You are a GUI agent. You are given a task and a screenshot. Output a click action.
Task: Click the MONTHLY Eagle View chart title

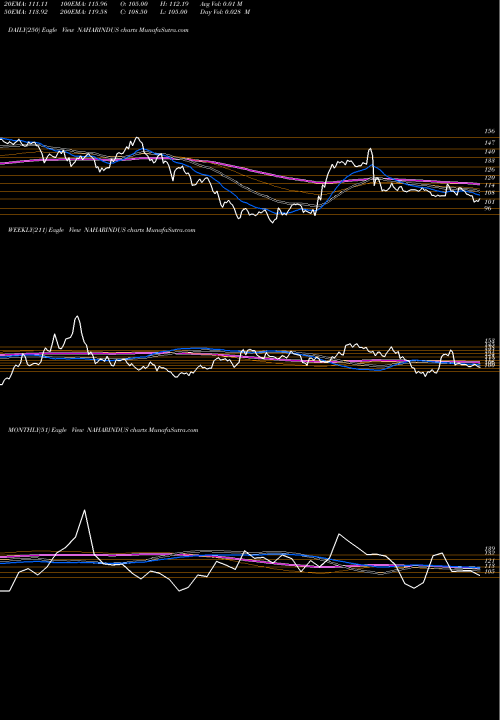point(103,430)
